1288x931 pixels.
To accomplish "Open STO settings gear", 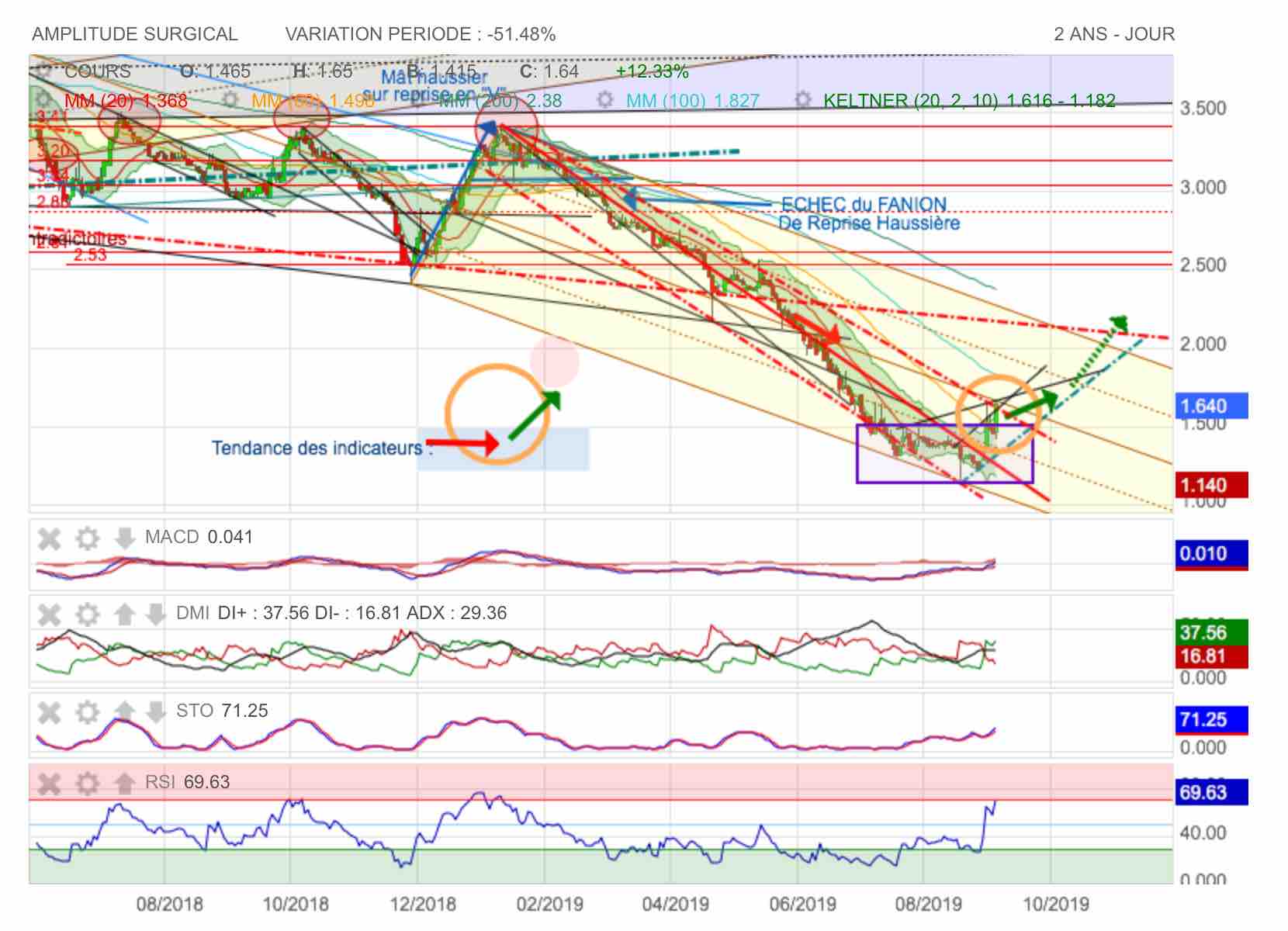I will point(87,711).
